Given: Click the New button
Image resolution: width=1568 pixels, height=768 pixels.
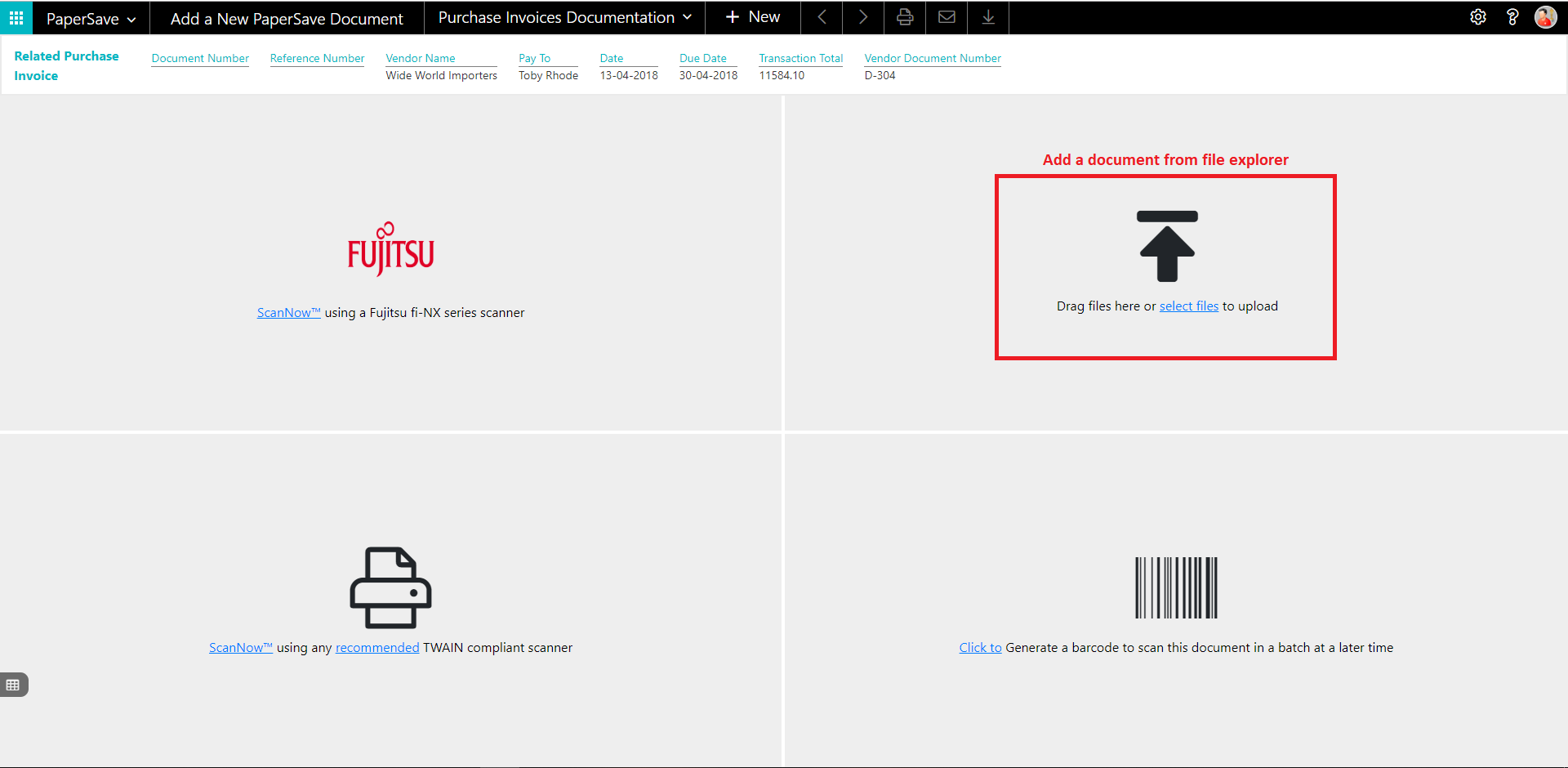Looking at the screenshot, I should (752, 17).
